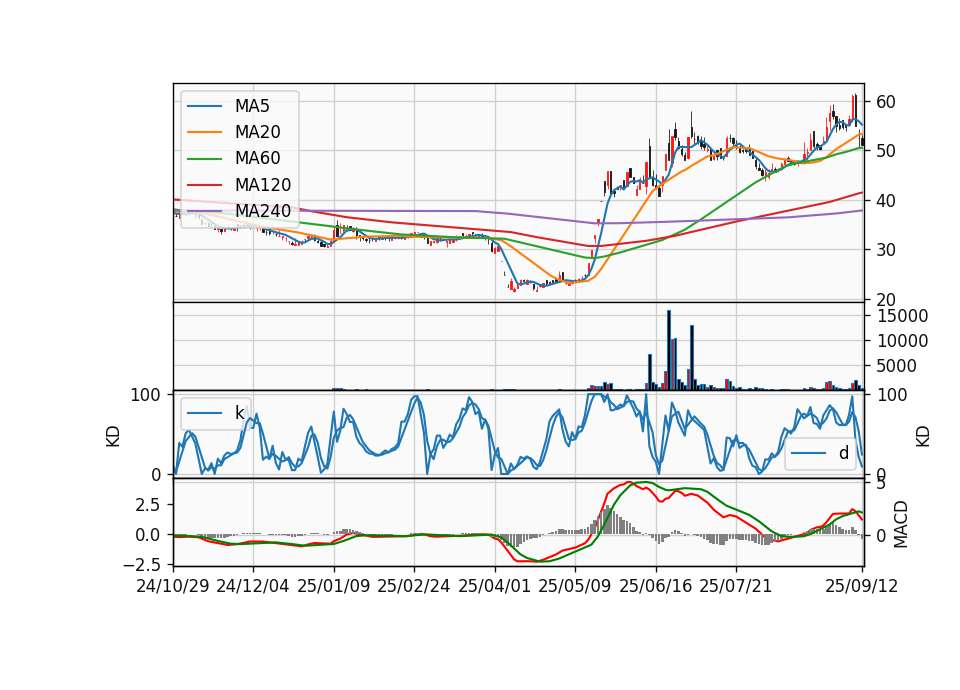Click the MA20 legend label
This screenshot has width=960, height=690.
click(258, 132)
